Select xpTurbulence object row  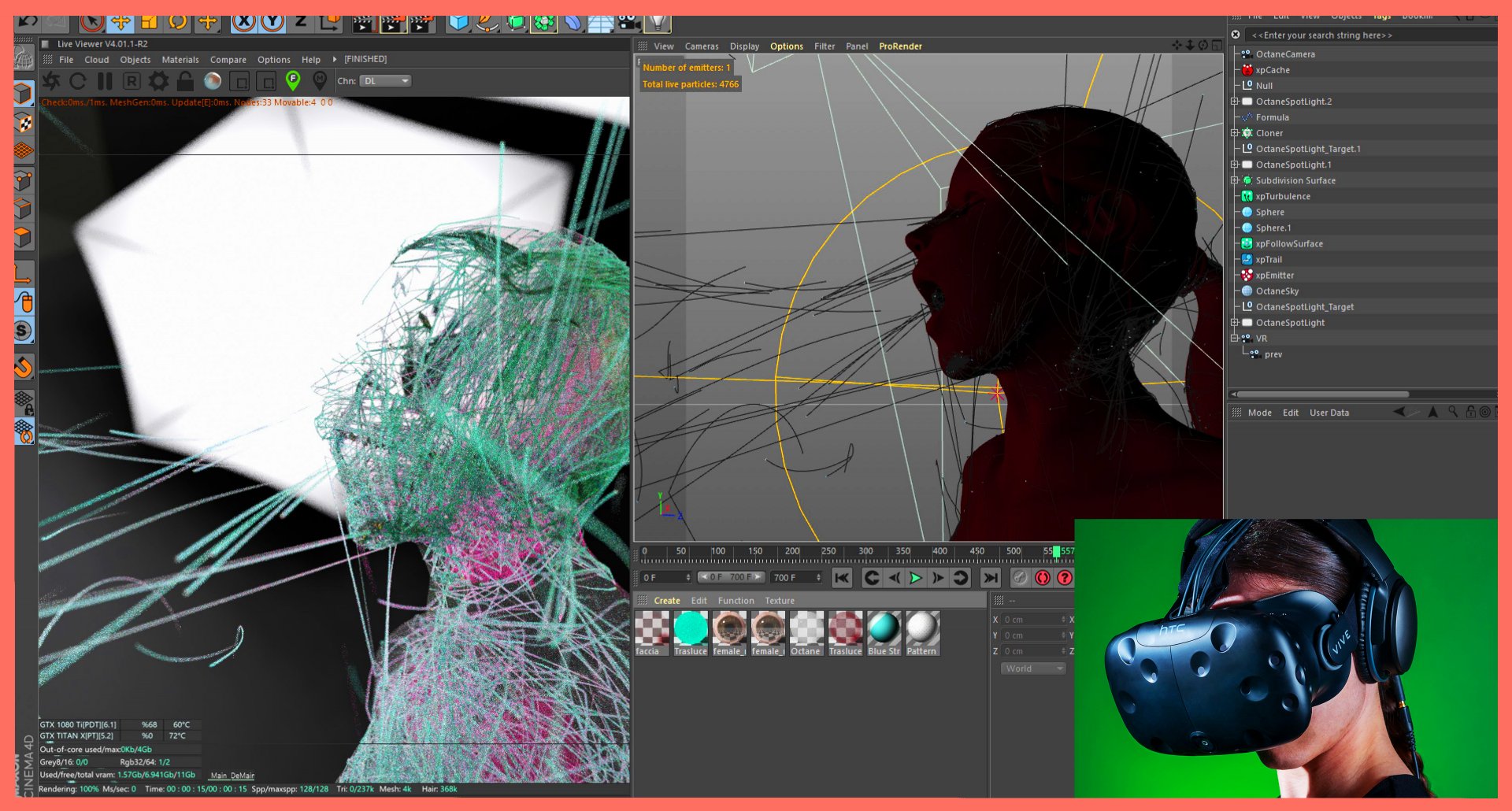tap(1364, 197)
